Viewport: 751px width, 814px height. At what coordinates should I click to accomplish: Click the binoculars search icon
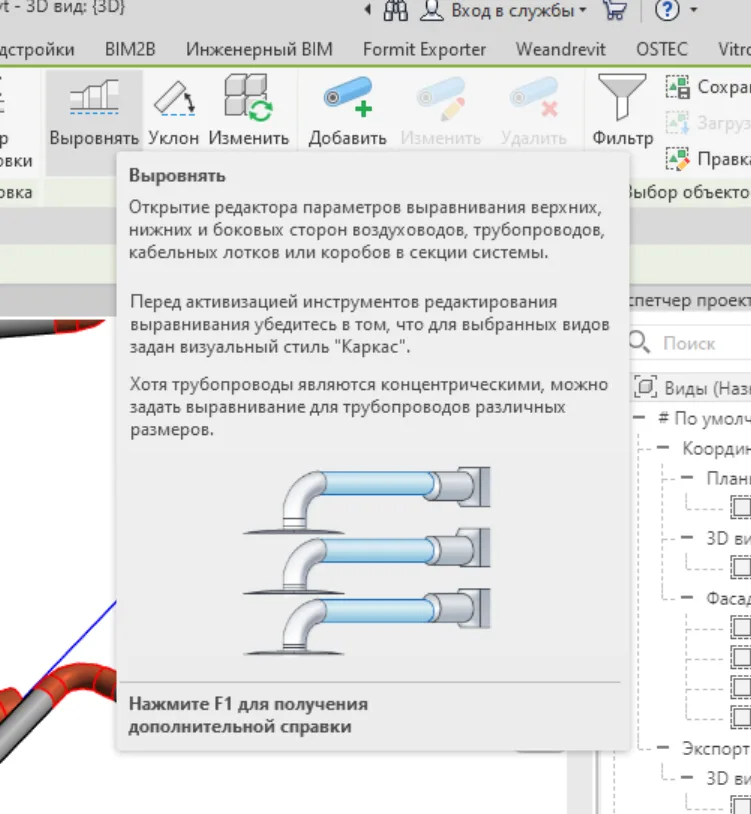(395, 11)
